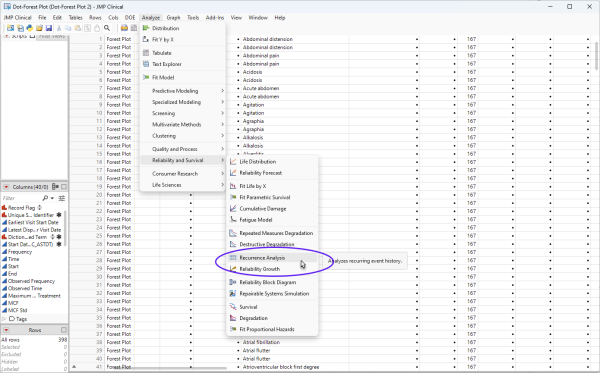Open the DOE menu
The image size is (600, 373).
[130, 18]
